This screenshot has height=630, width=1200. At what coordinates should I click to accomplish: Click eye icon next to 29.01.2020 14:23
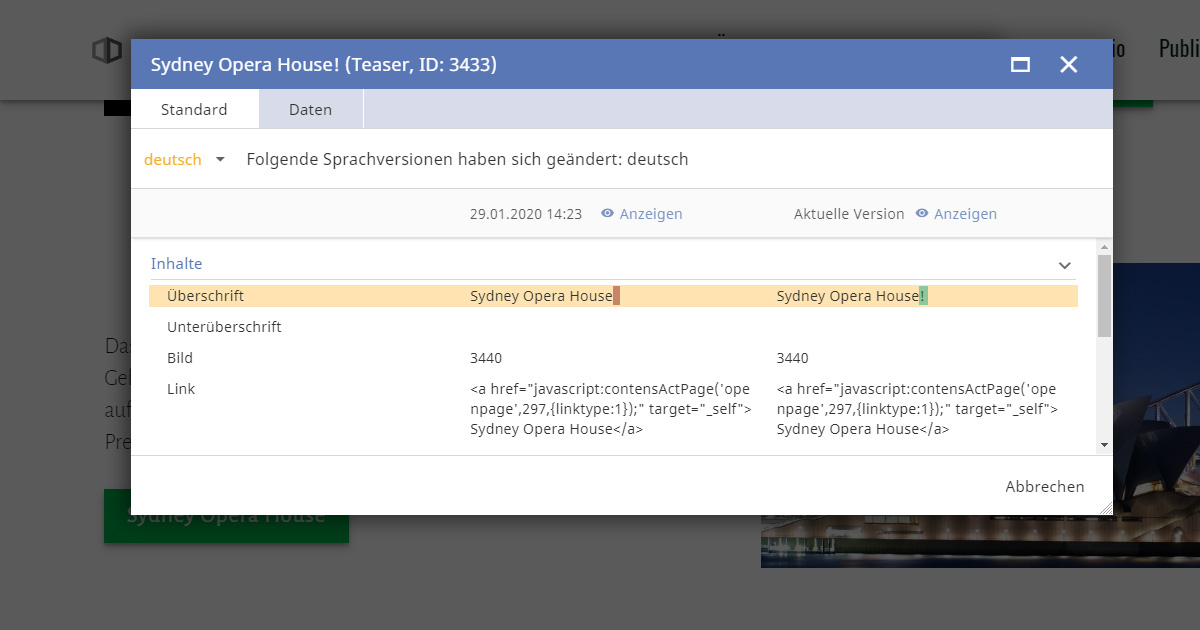tap(607, 214)
